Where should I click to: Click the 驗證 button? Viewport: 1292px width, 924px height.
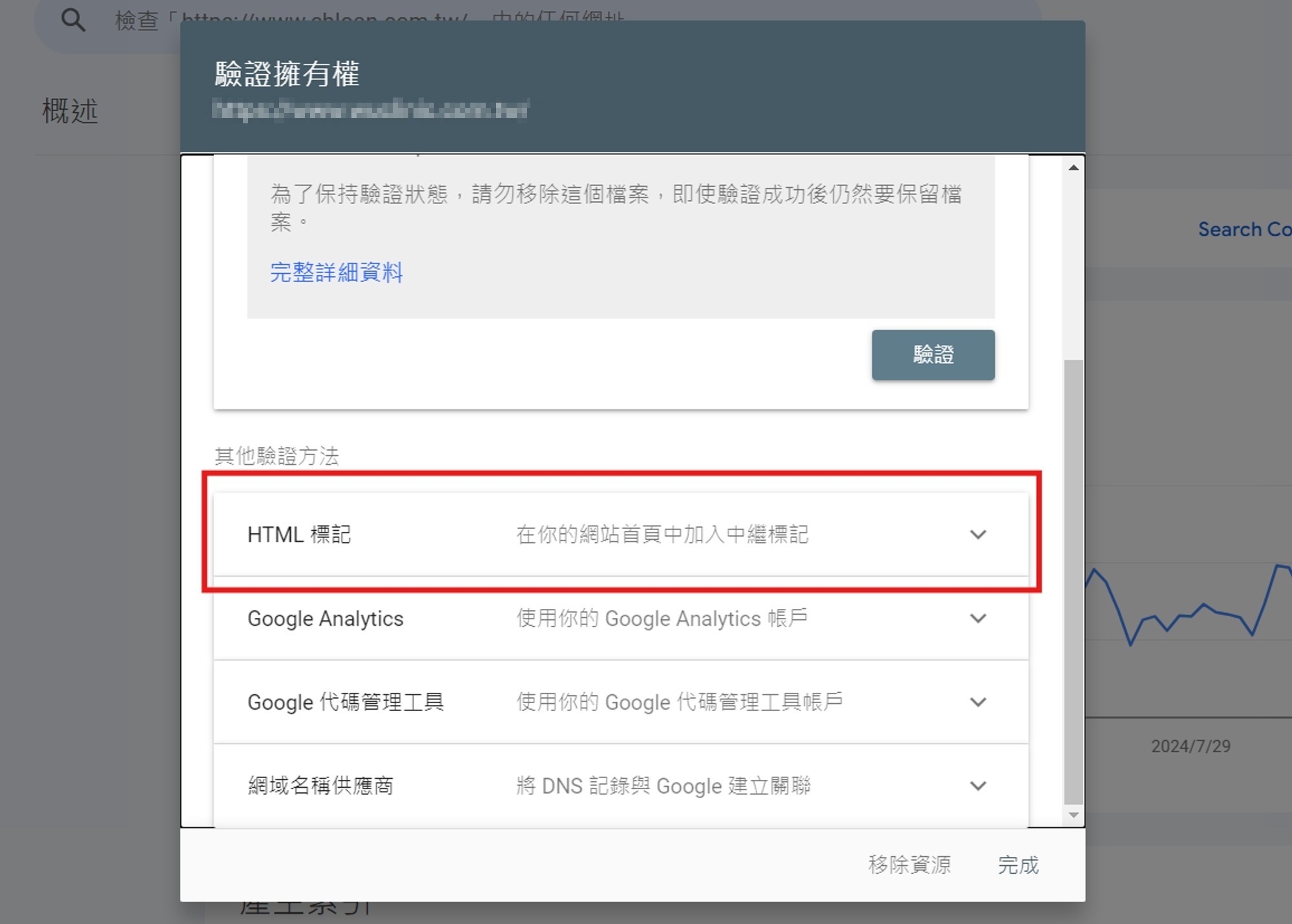(933, 354)
